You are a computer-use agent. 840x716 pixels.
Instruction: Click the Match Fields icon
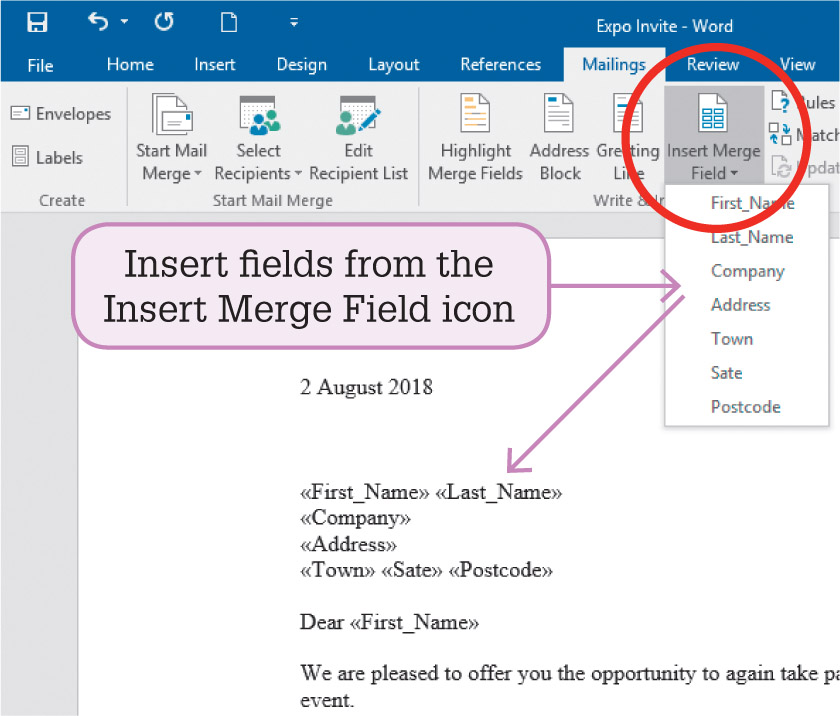tap(780, 134)
